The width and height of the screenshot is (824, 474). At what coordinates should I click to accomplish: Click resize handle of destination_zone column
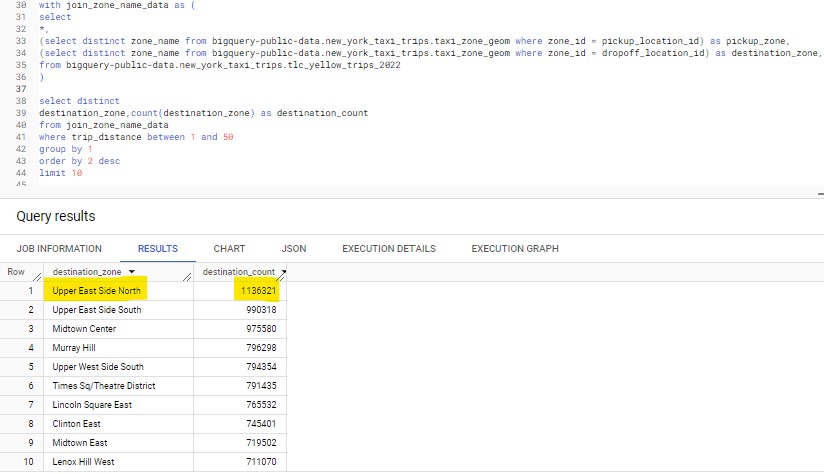click(x=186, y=276)
